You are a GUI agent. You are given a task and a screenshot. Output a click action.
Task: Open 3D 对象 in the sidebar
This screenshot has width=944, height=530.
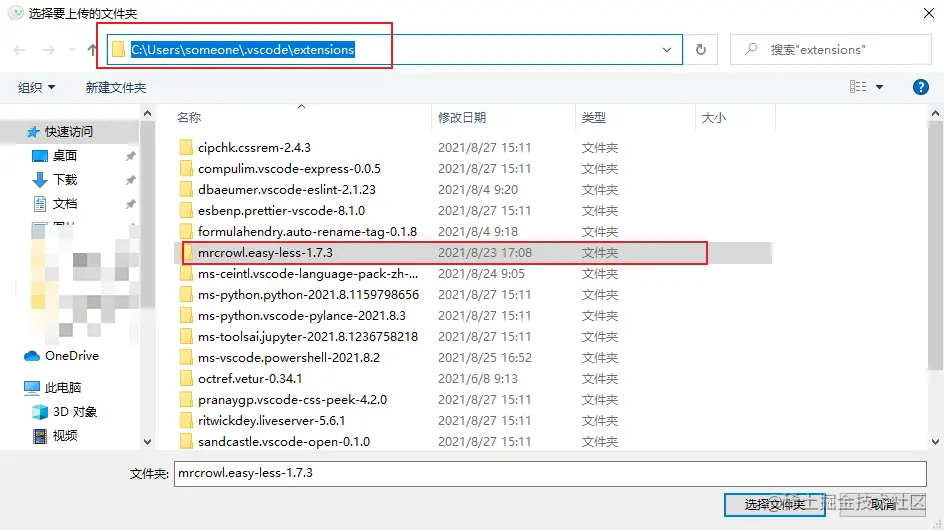[75, 411]
